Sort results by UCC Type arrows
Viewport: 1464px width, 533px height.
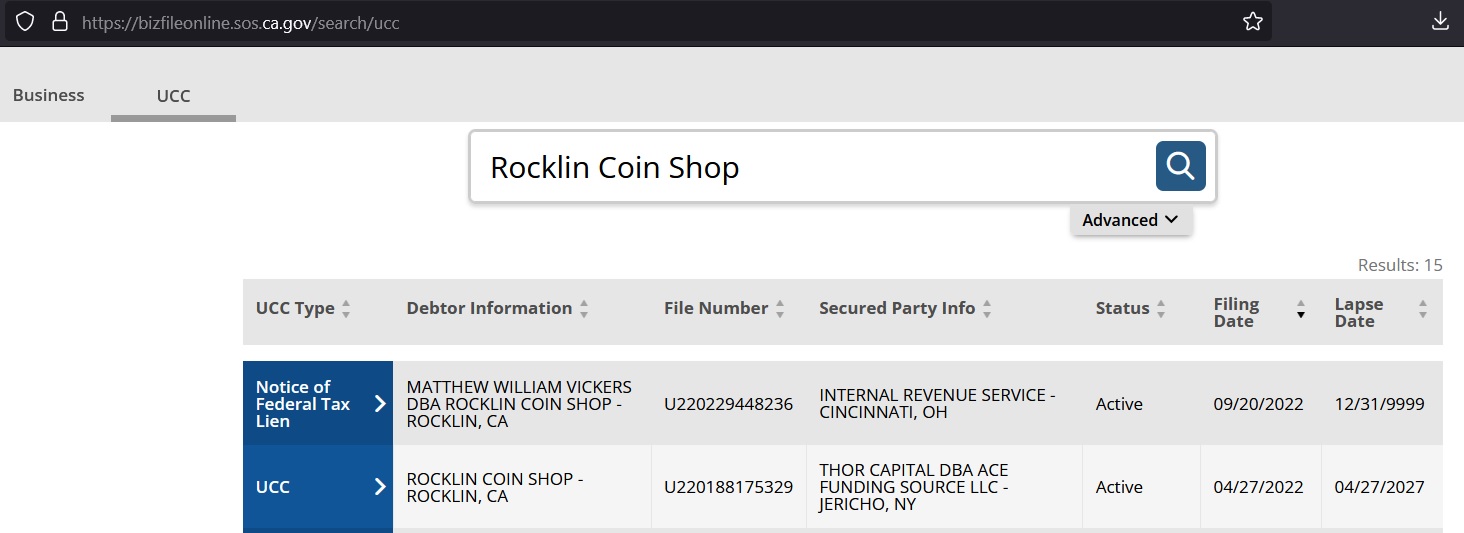point(346,309)
